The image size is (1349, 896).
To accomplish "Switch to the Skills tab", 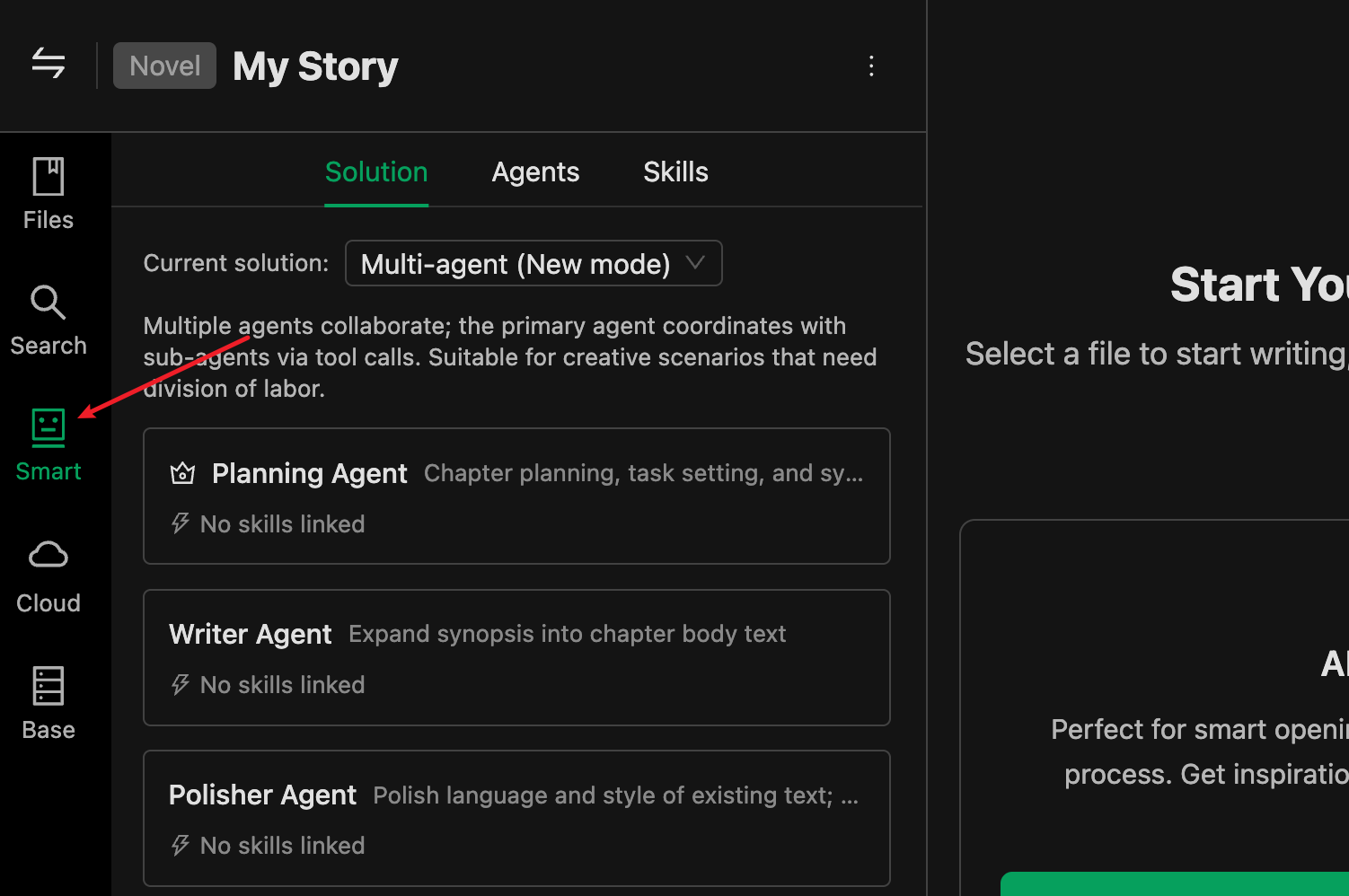I will (x=675, y=172).
